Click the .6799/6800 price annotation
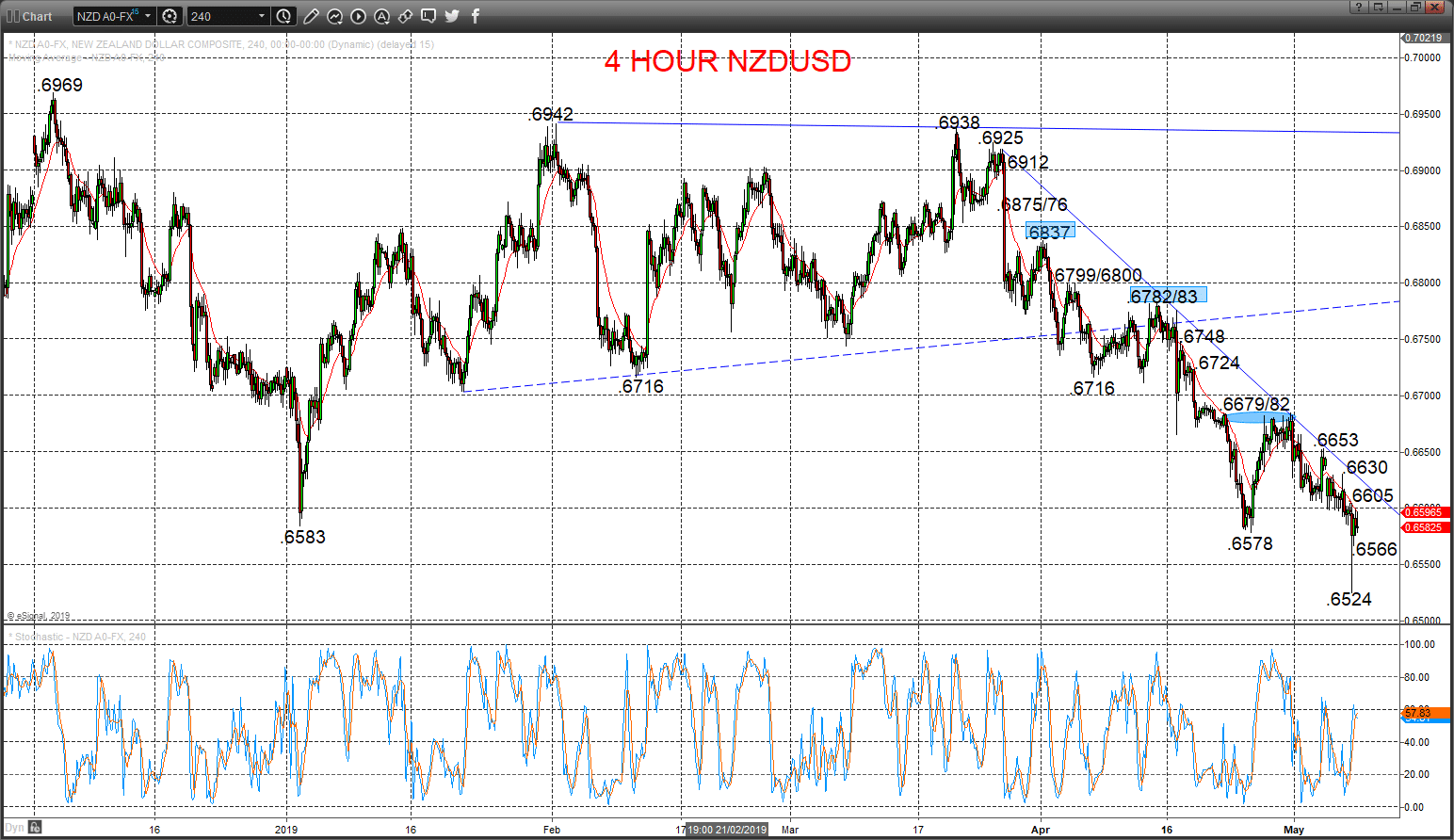The width and height of the screenshot is (1454, 840). point(1097,275)
